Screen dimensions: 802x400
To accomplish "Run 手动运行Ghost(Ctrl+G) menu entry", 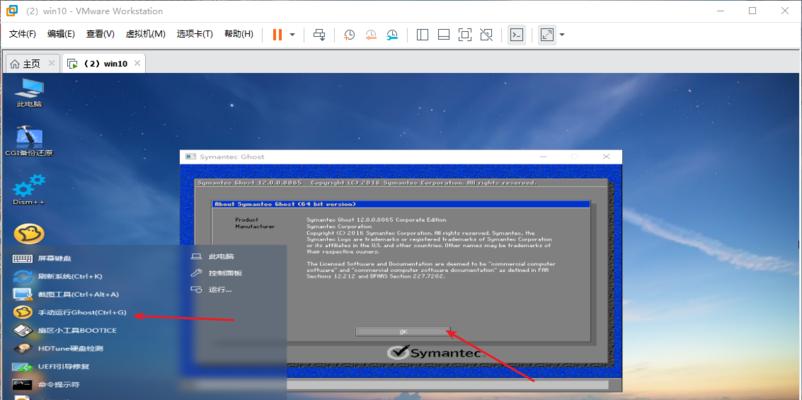I will tap(70, 313).
